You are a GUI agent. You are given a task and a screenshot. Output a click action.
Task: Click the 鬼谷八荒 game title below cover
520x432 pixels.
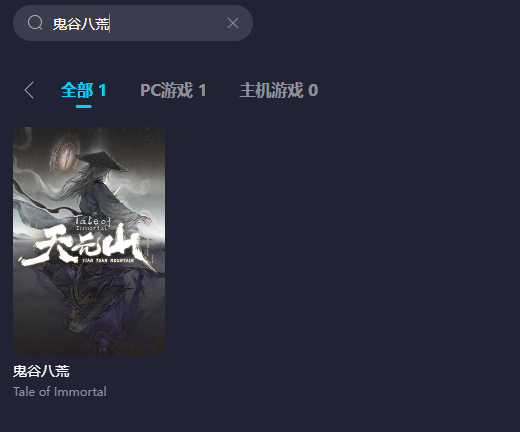[x=41, y=371]
